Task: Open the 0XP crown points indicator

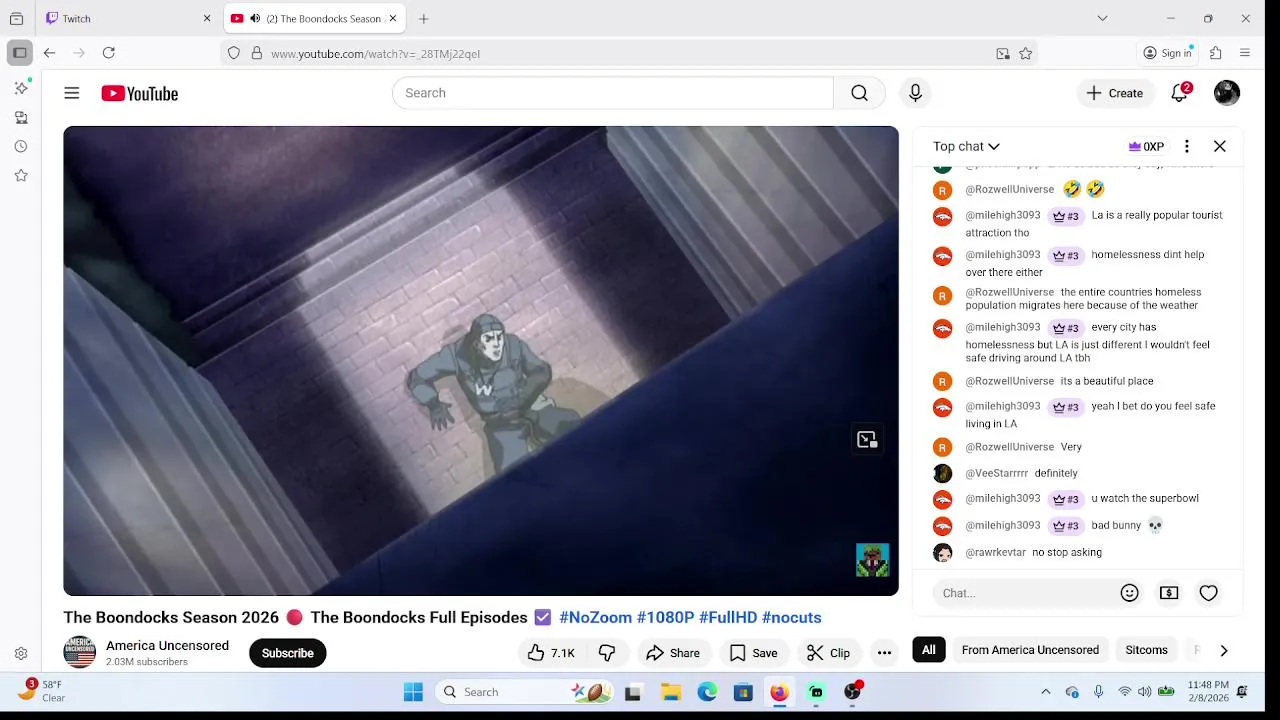Action: coord(1146,146)
